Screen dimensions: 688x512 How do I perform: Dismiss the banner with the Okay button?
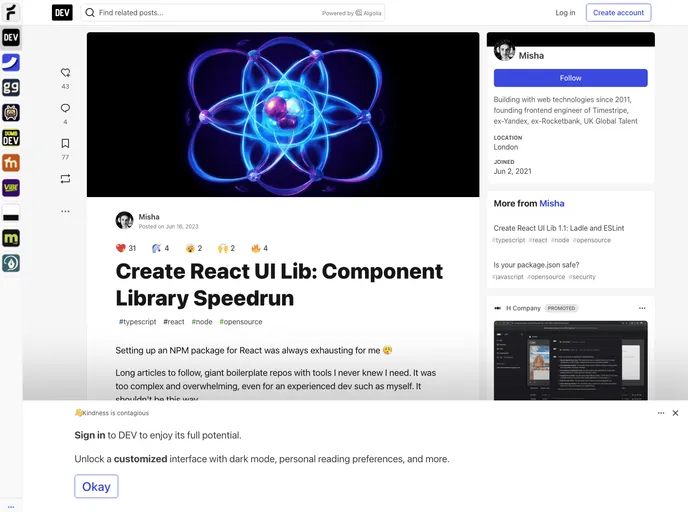pyautogui.click(x=96, y=486)
